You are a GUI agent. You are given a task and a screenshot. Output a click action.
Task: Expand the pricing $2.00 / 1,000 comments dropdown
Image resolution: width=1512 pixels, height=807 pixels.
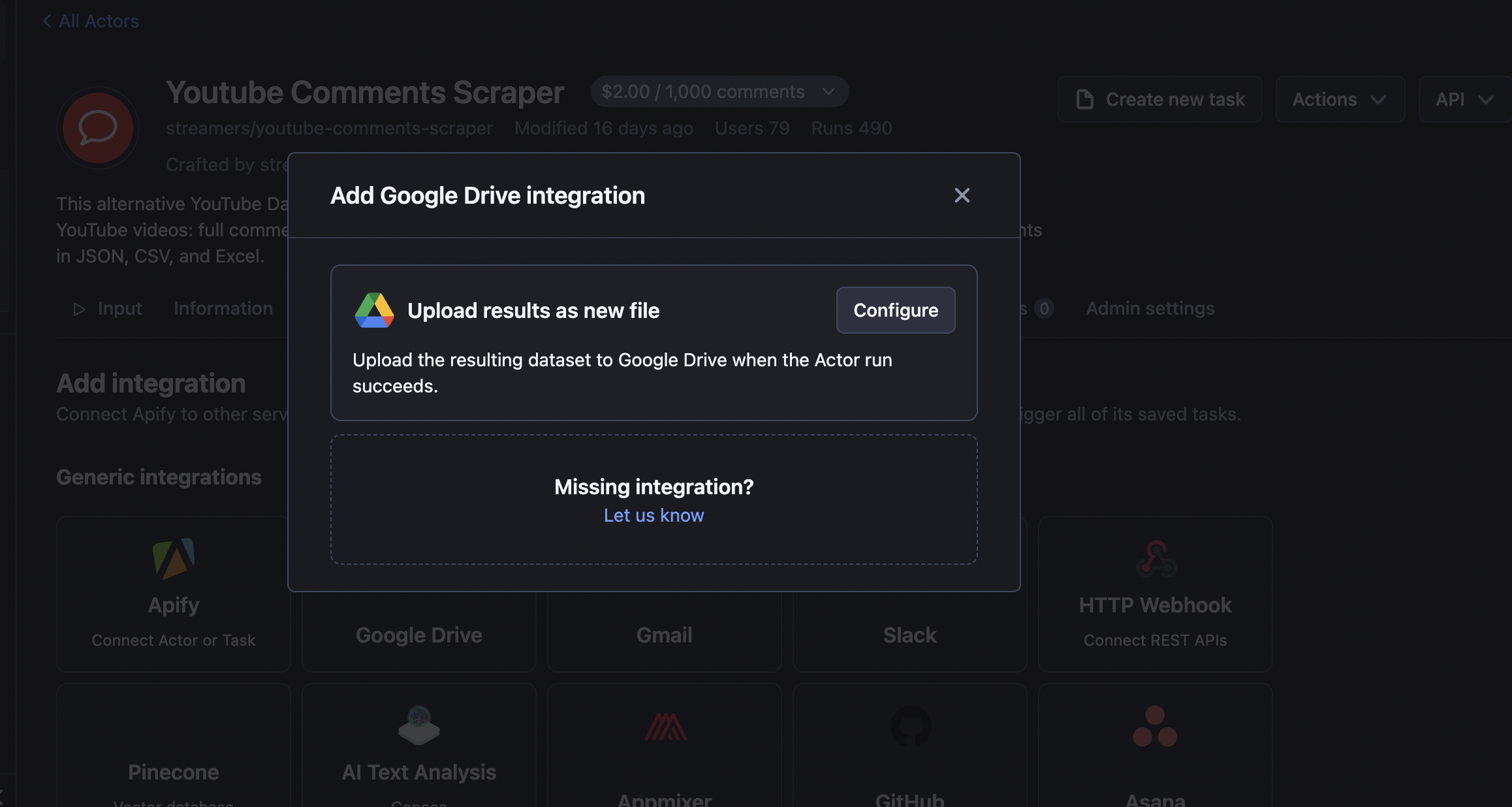coord(719,91)
